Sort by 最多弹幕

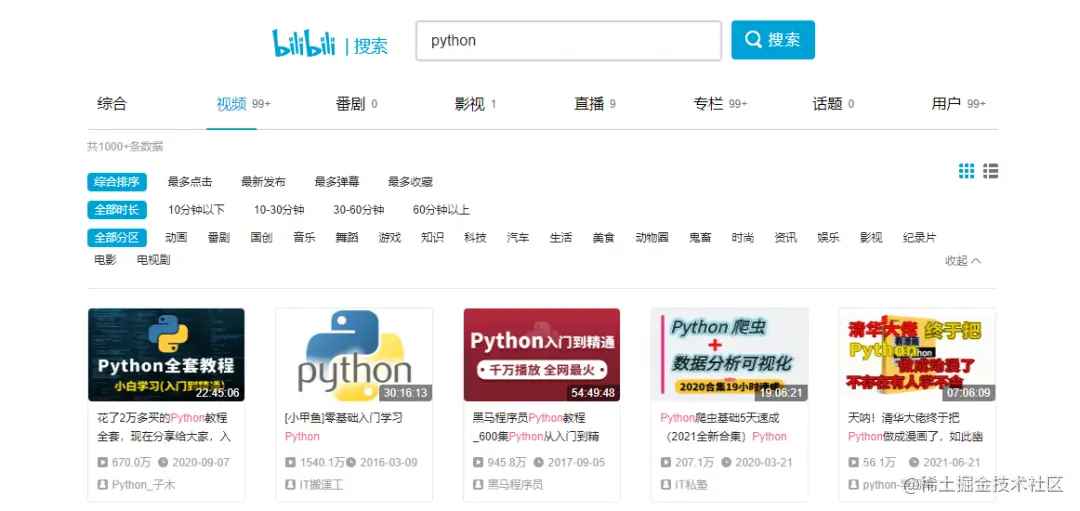coord(337,182)
